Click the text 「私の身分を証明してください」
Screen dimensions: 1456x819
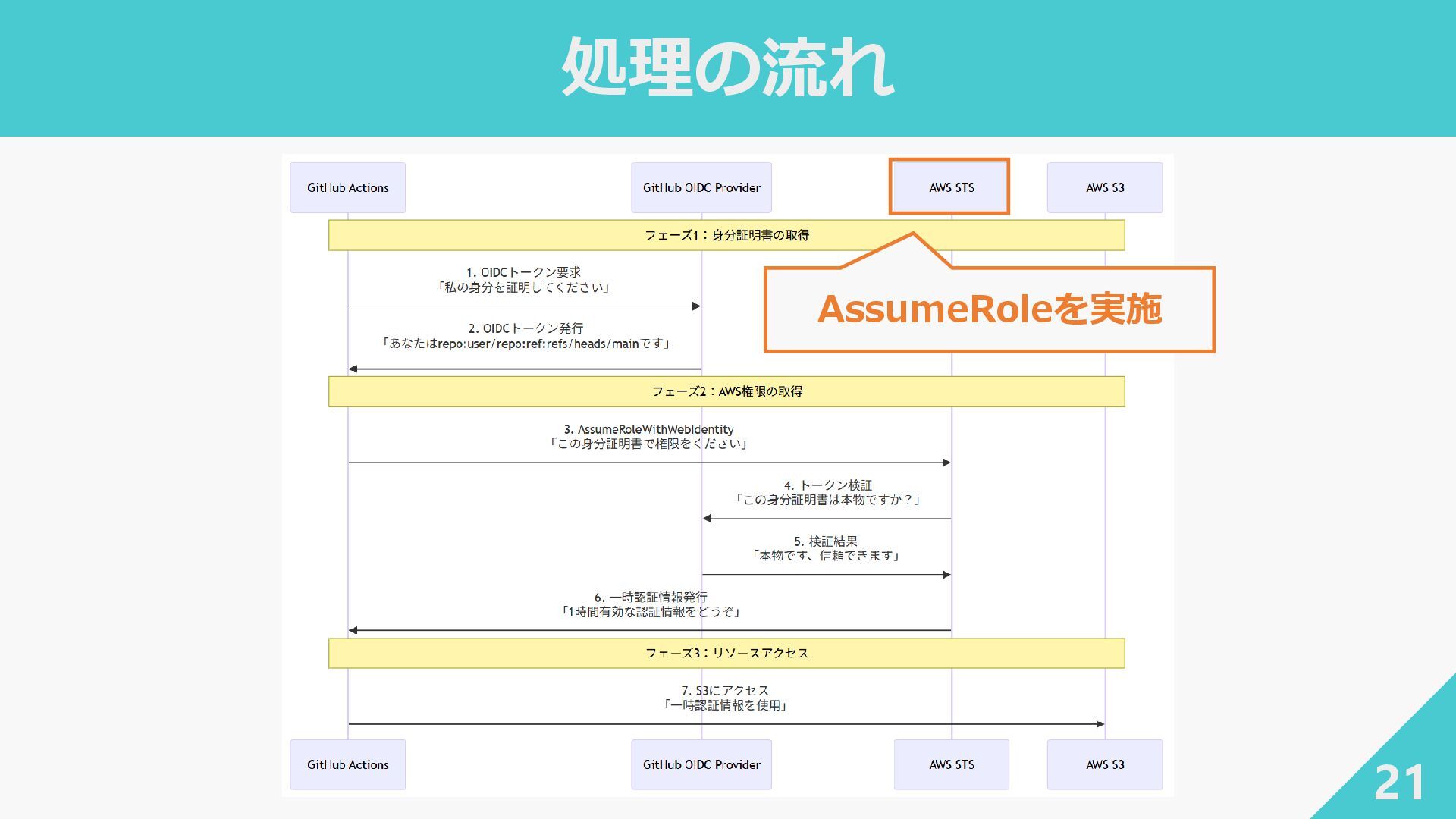click(524, 287)
